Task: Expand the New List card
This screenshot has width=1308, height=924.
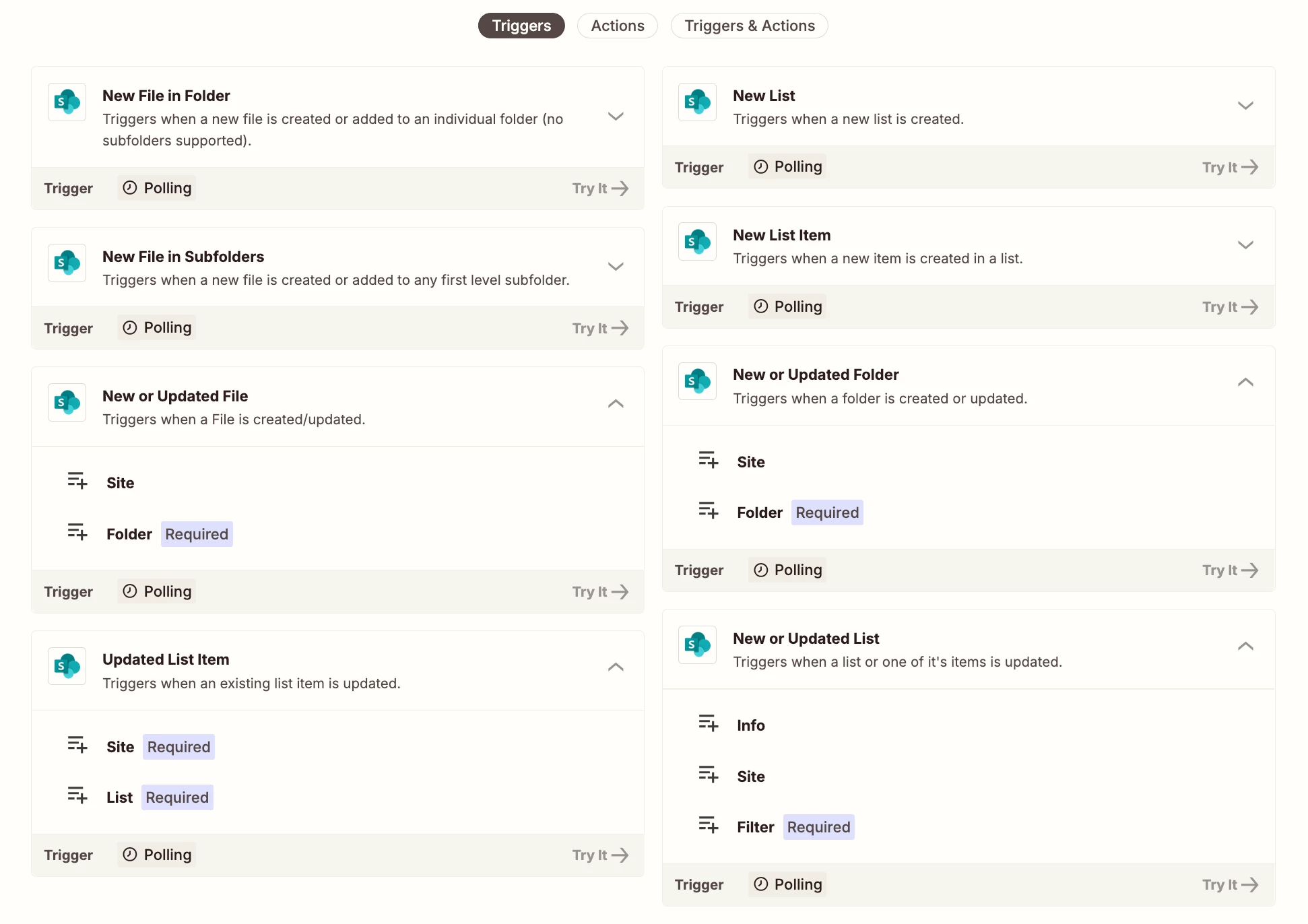Action: [x=1245, y=105]
